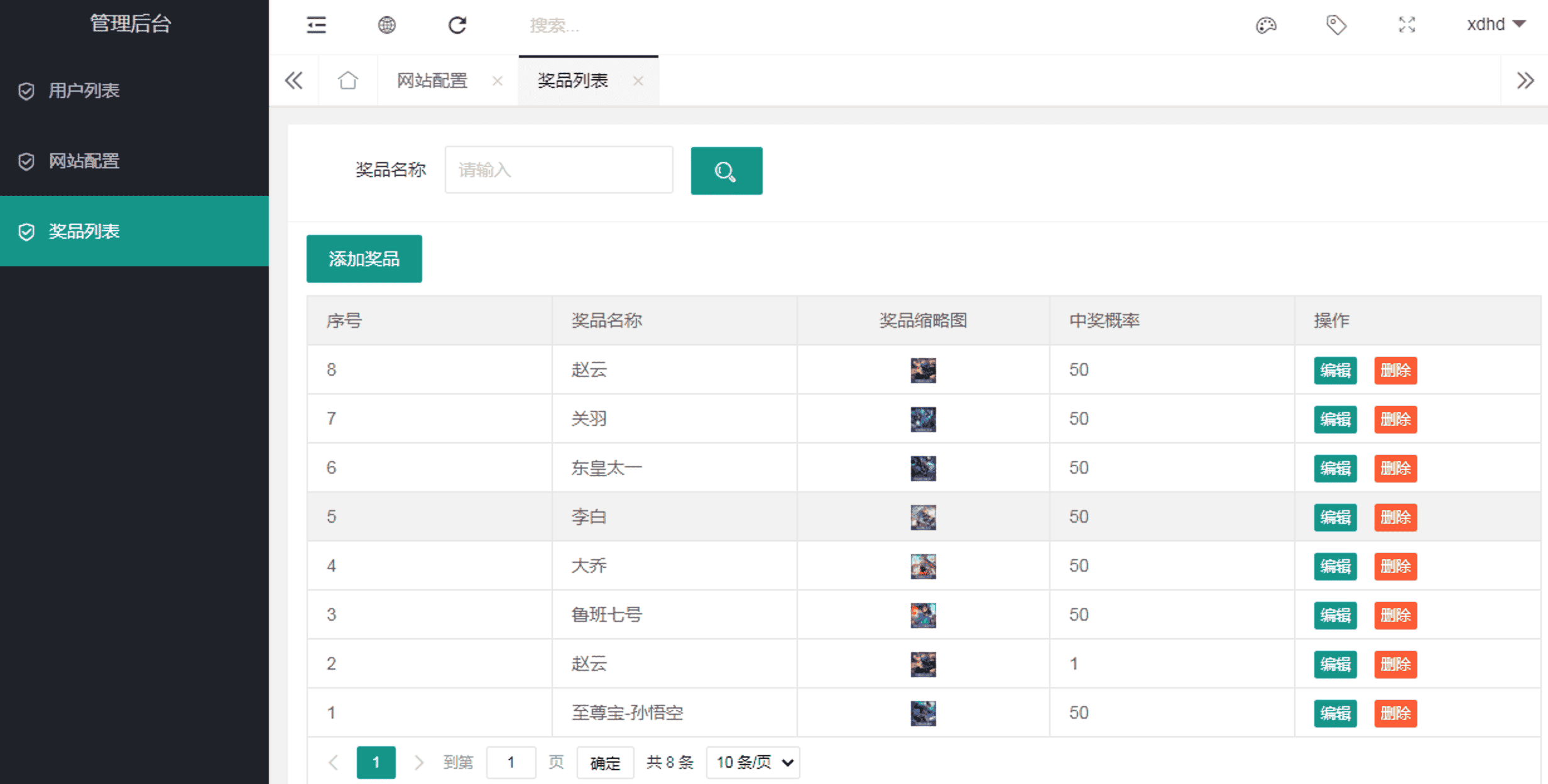Switch to the 网站配置 tab

432,80
